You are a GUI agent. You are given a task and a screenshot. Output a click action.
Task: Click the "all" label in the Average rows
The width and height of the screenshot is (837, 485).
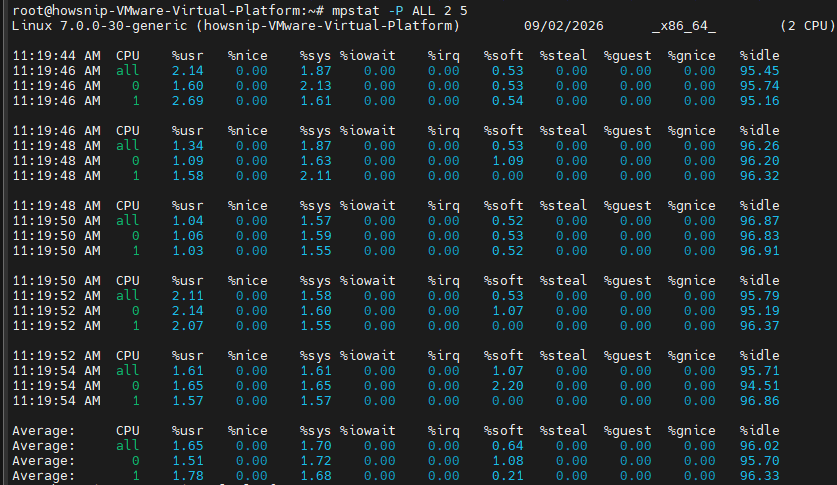tap(128, 446)
